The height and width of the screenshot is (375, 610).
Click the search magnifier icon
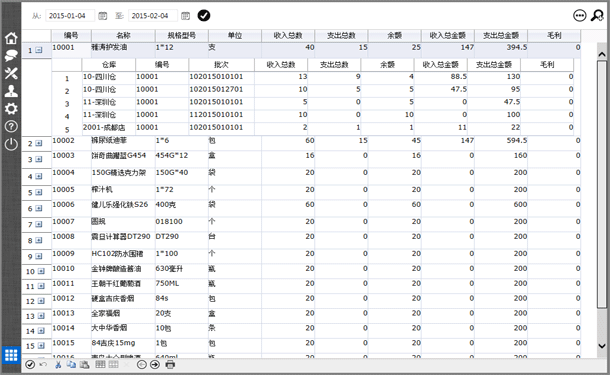[x=597, y=16]
